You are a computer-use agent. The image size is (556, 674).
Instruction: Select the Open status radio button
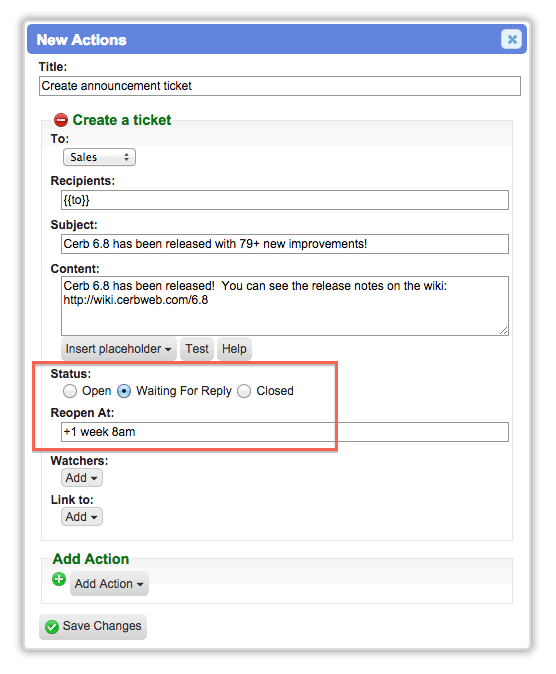[x=70, y=391]
